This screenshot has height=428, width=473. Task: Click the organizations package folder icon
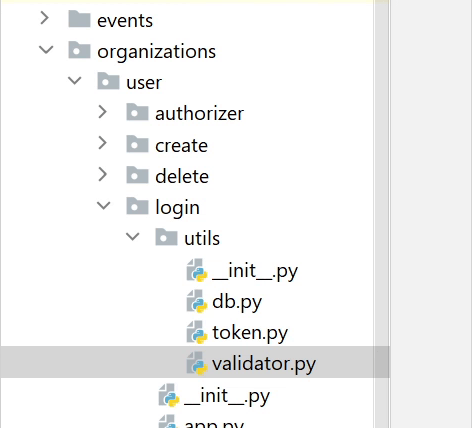[79, 50]
